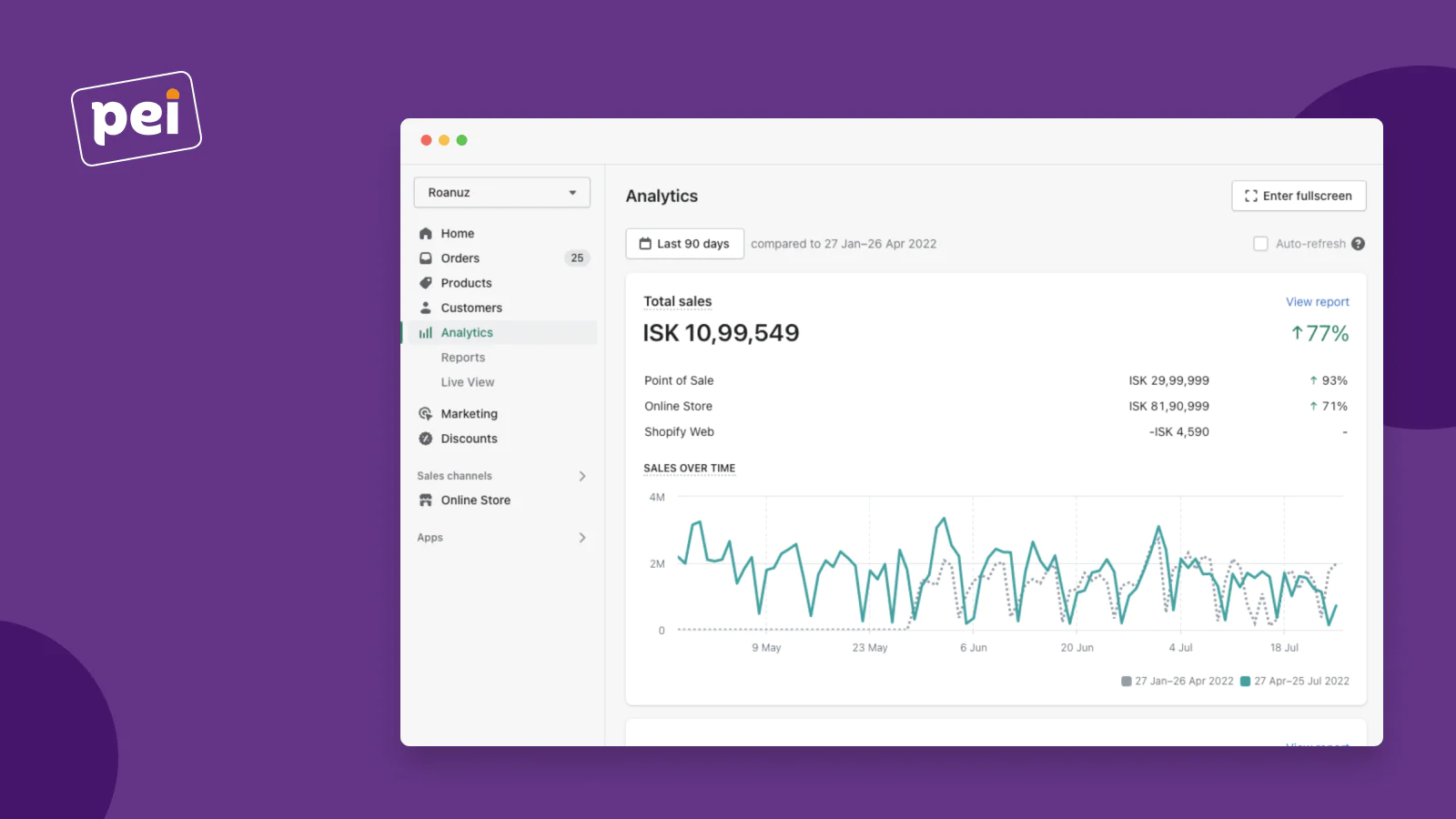1456x819 pixels.
Task: Click the Customers person icon
Action: coord(425,308)
